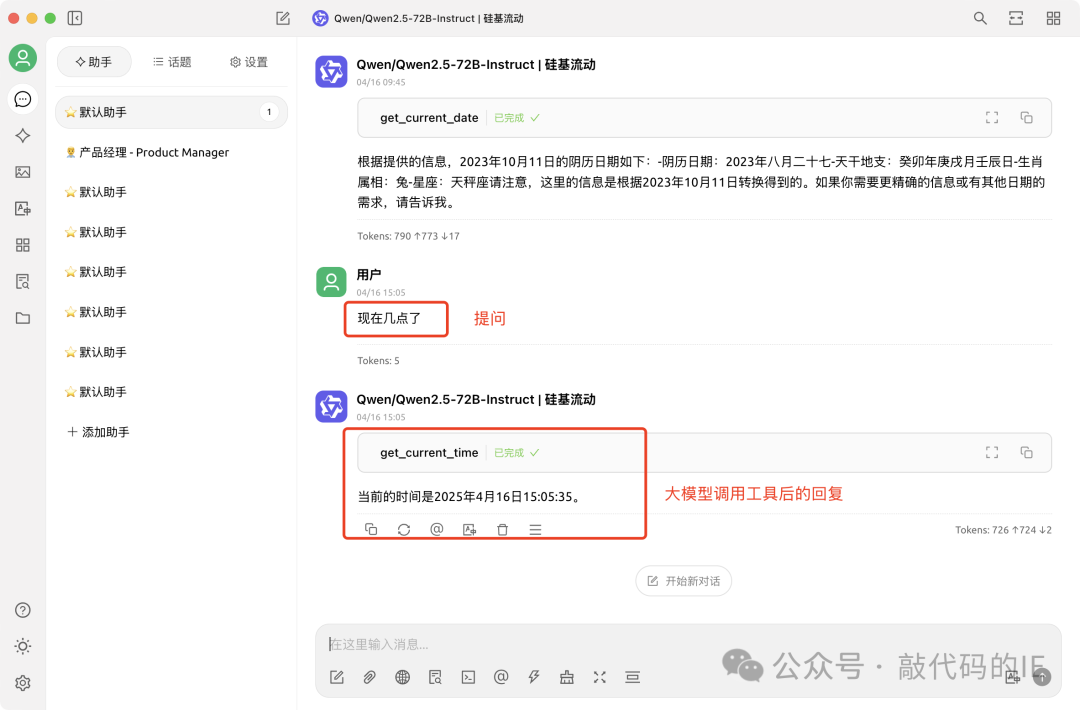Screen dimensions: 1080x710
Task: Open MCP servers terminal icon
Action: 468,678
